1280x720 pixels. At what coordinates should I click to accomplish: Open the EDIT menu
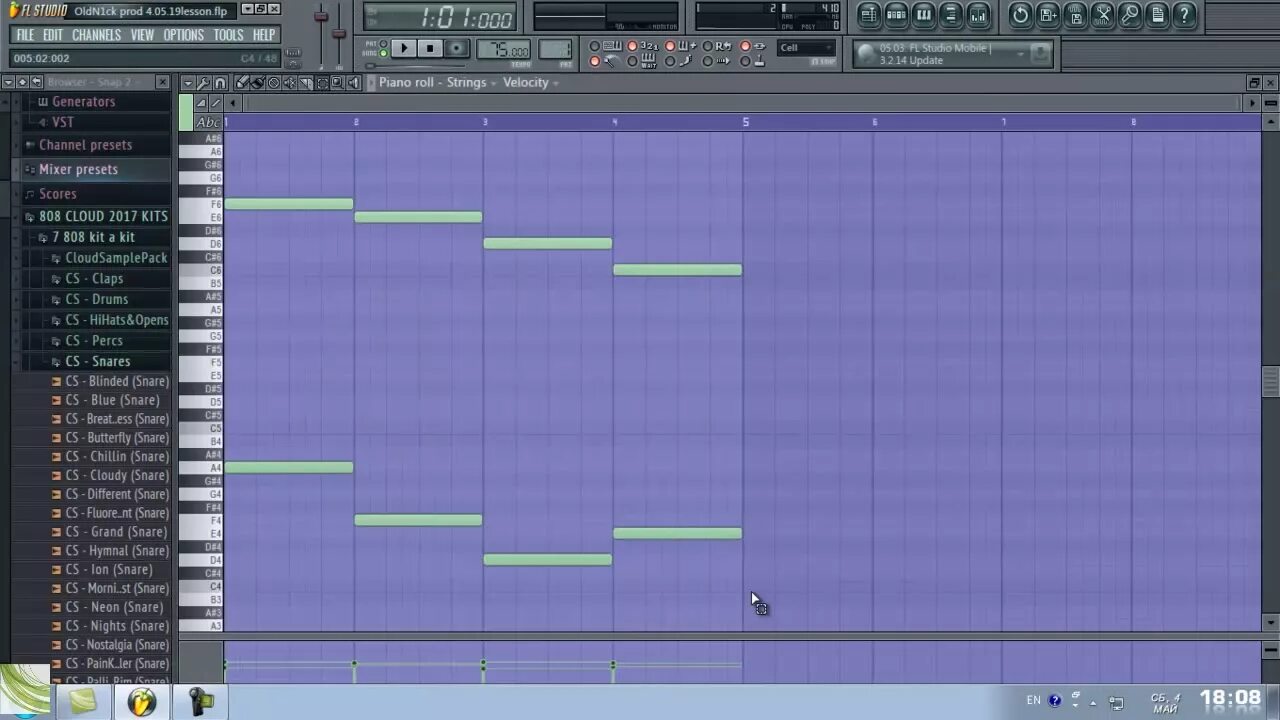tap(53, 35)
